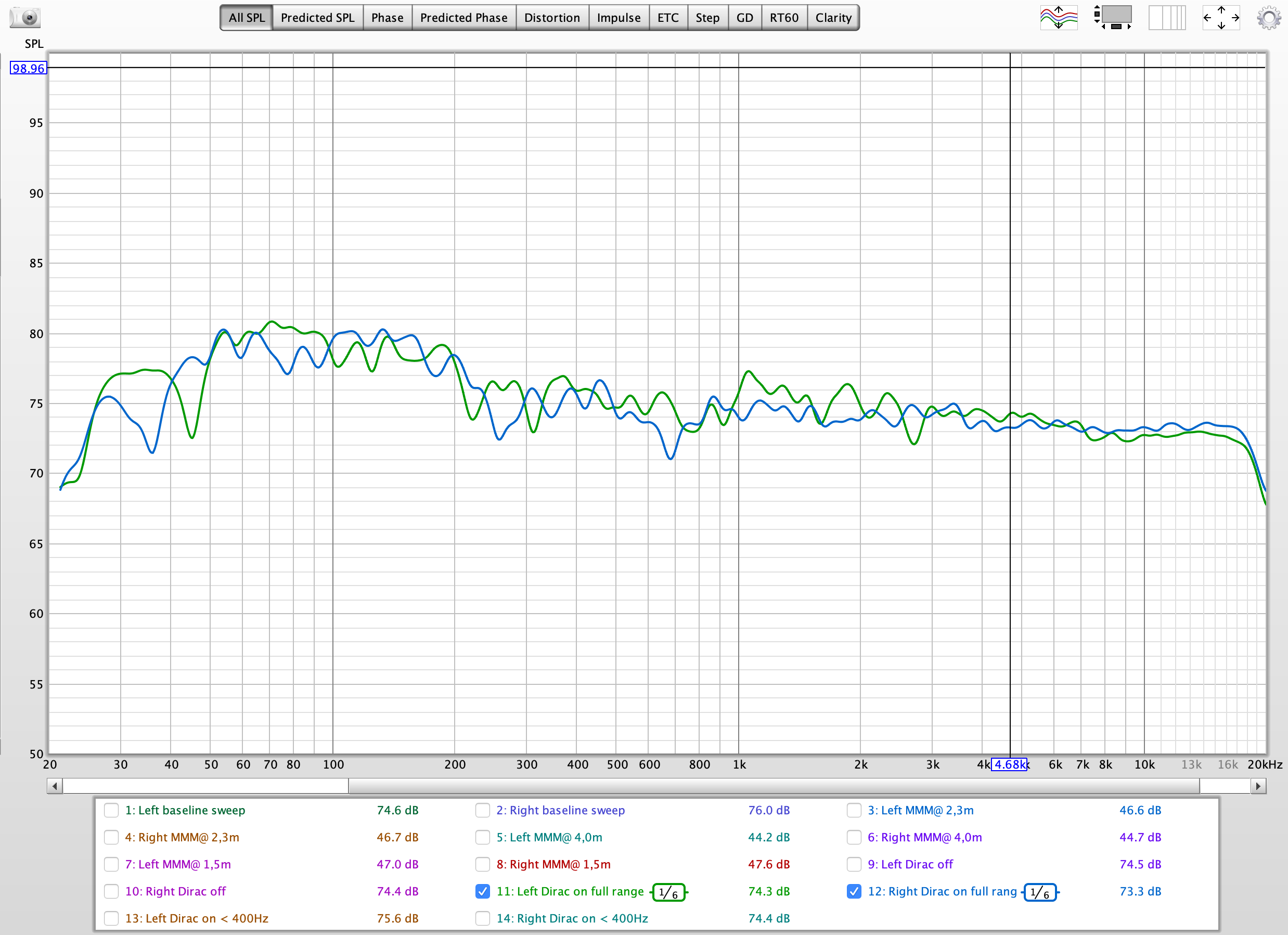Image resolution: width=1288 pixels, height=935 pixels.
Task: Click the 4.68k frequency cursor box
Action: click(1010, 764)
